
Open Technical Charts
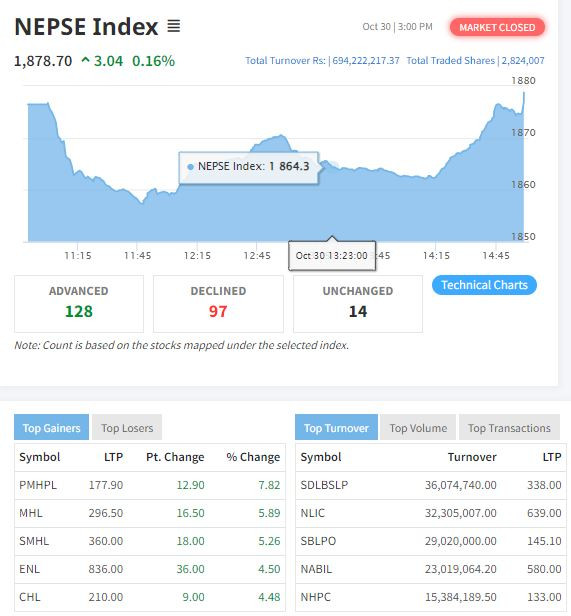(x=484, y=285)
